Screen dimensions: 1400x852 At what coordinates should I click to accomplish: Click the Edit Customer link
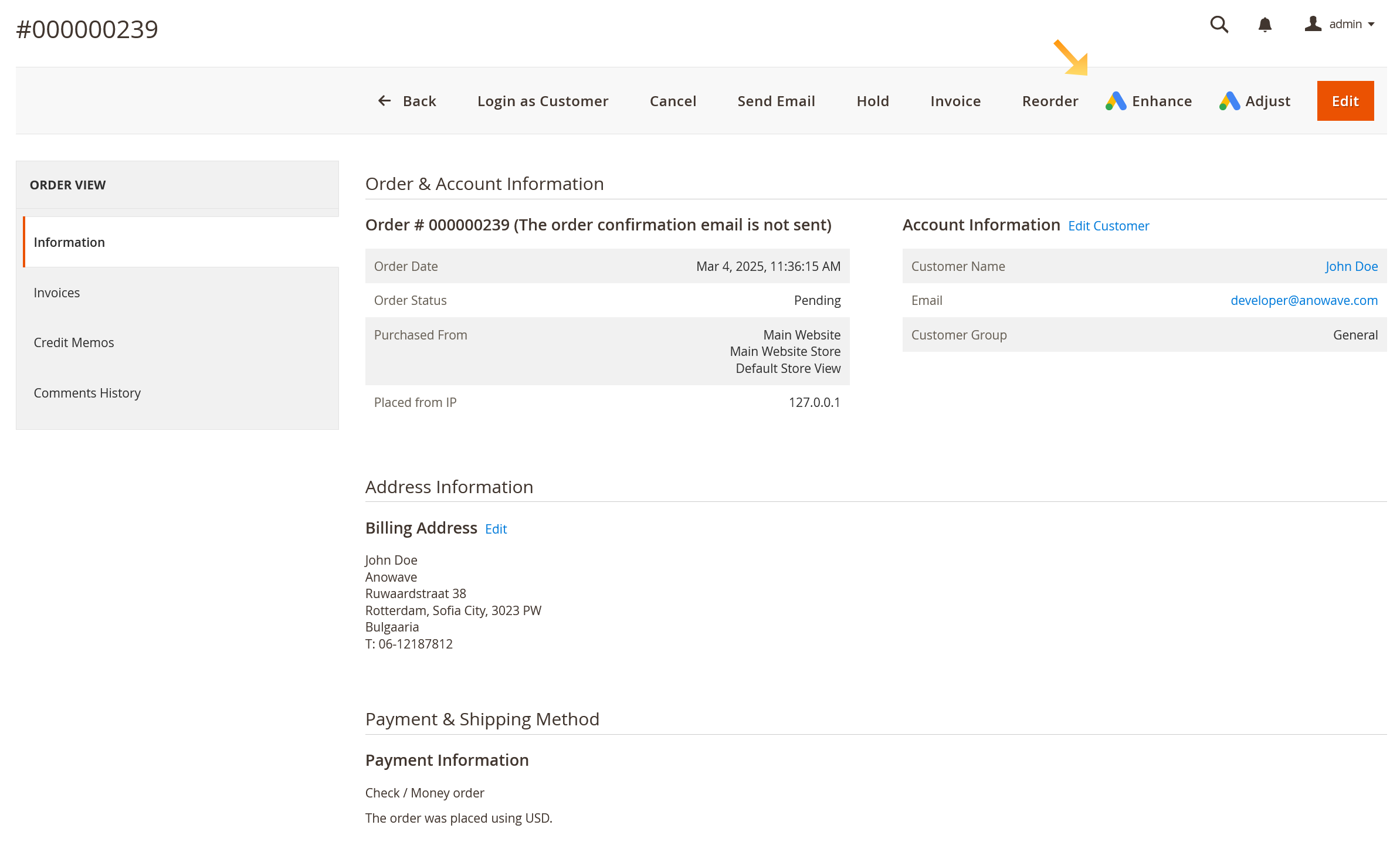coord(1109,226)
